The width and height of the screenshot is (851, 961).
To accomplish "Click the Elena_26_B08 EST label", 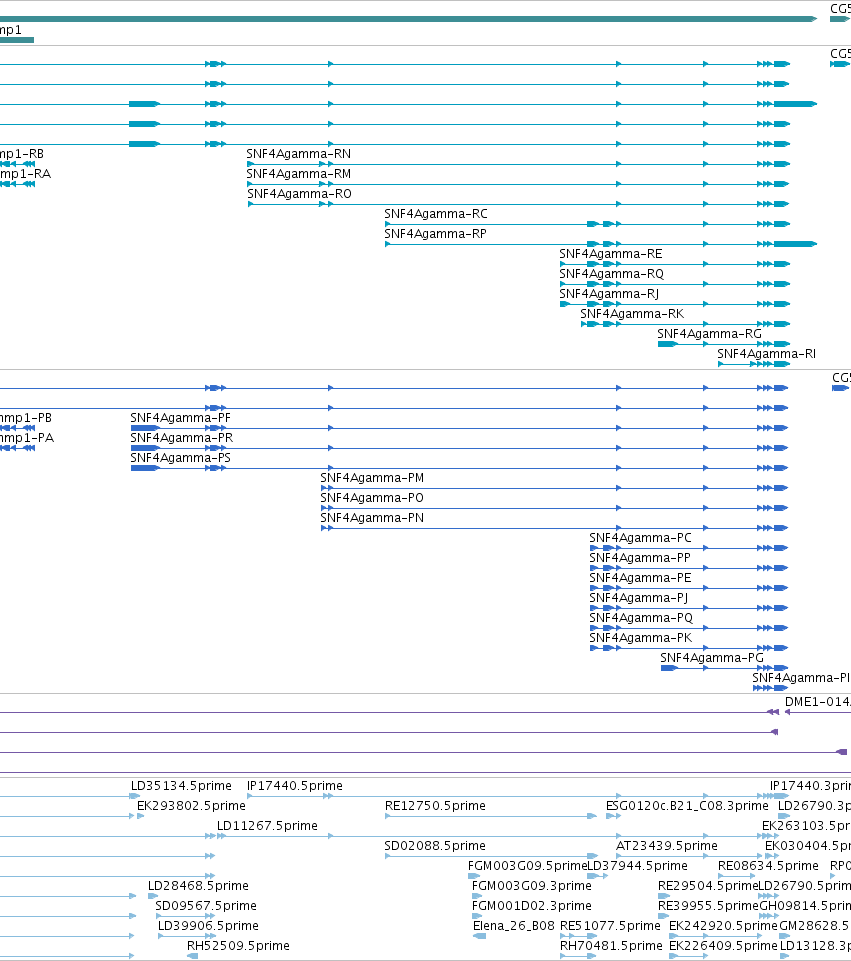I will [x=514, y=926].
